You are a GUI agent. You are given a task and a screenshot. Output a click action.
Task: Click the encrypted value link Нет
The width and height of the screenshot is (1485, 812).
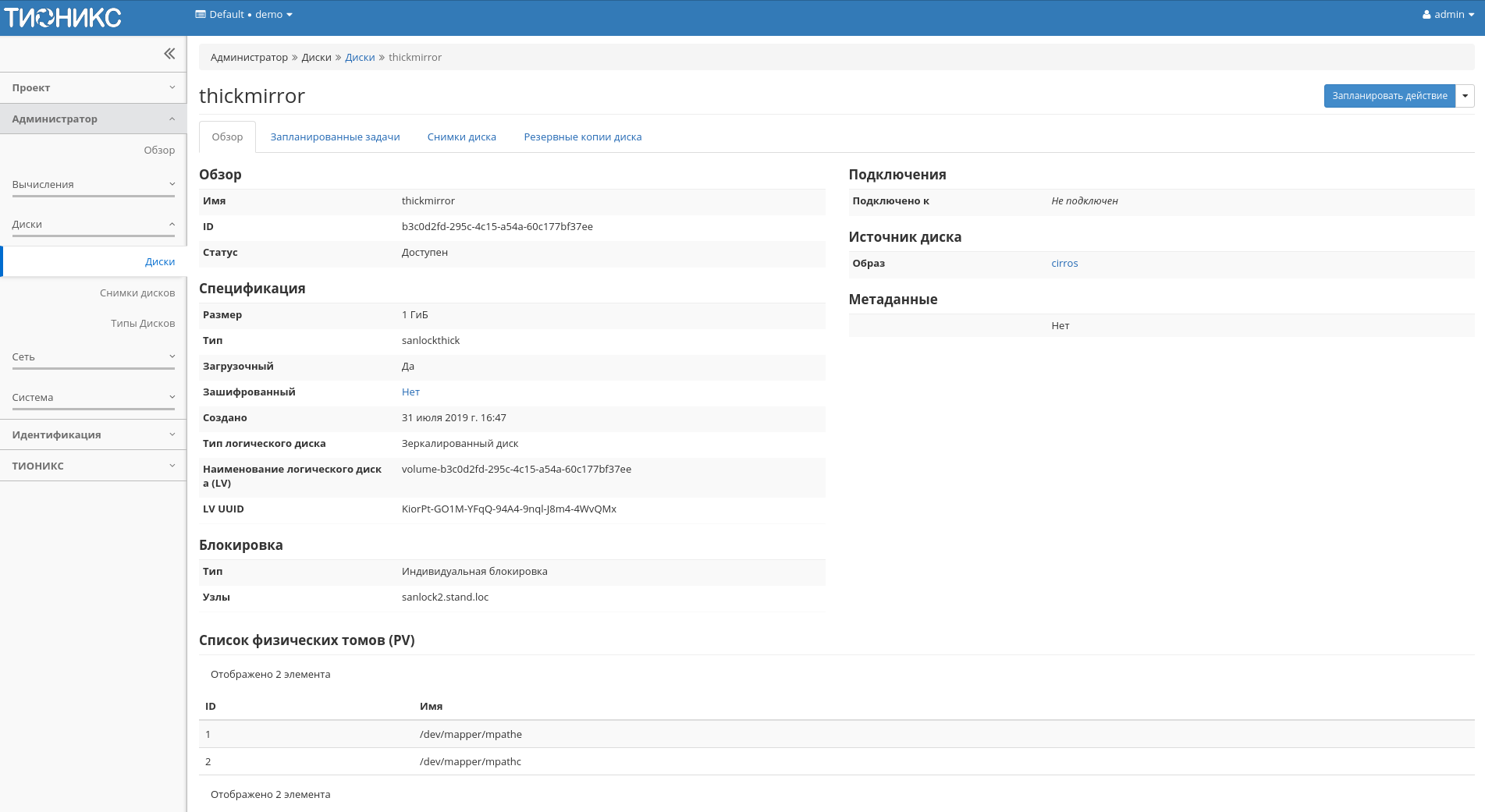(x=410, y=392)
